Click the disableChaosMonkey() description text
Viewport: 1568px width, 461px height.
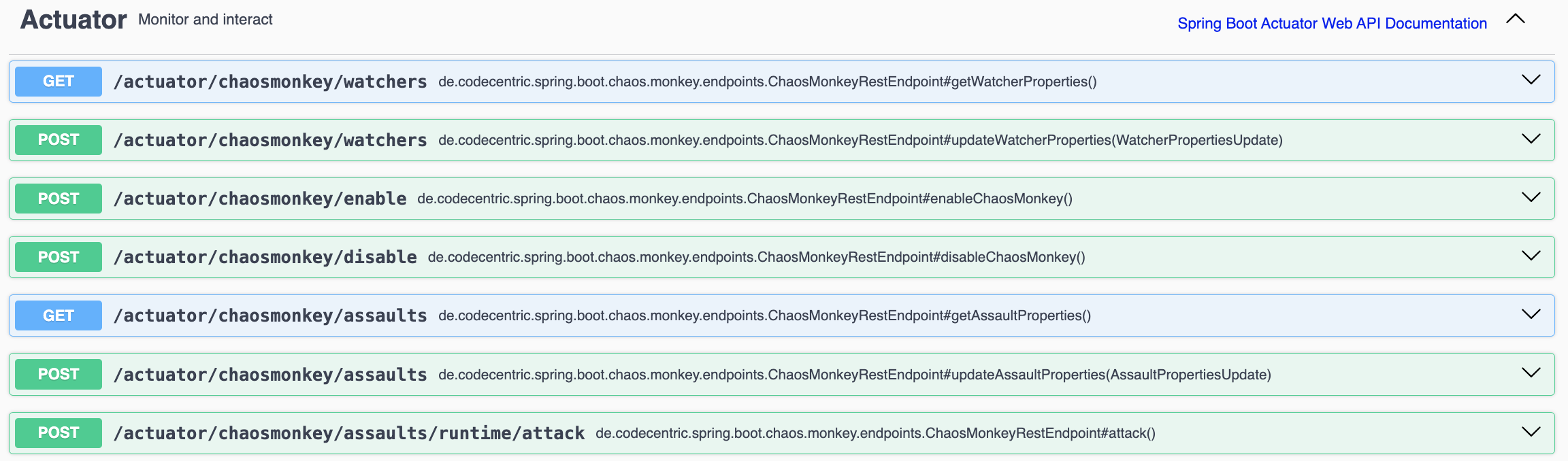[x=757, y=257]
